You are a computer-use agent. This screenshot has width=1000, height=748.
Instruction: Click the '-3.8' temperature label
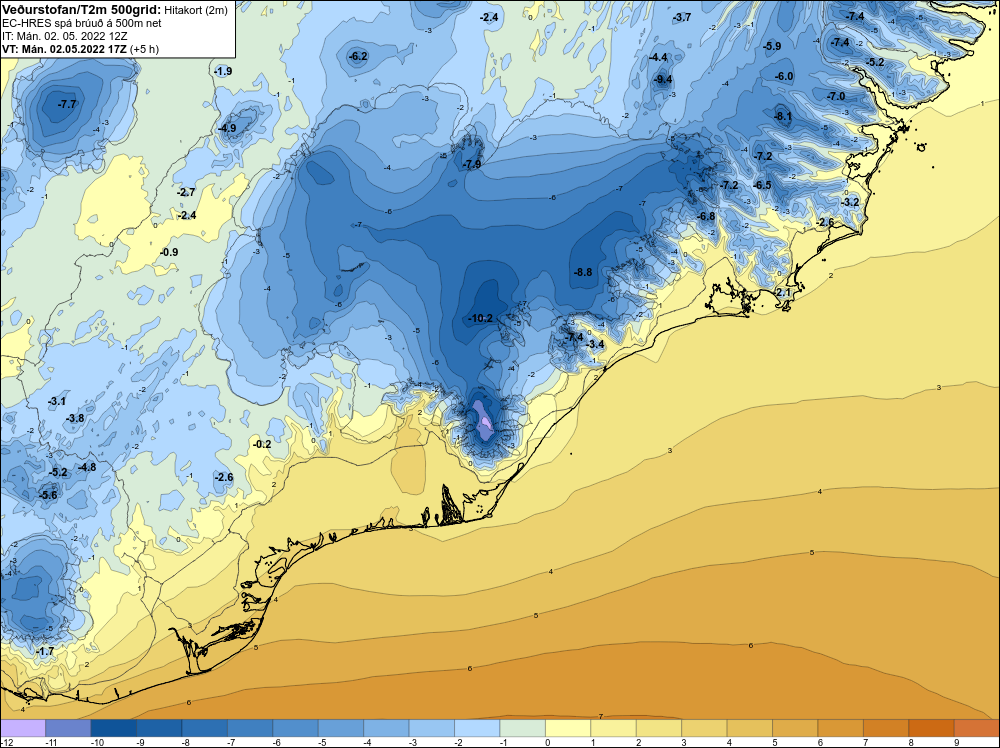[75, 418]
